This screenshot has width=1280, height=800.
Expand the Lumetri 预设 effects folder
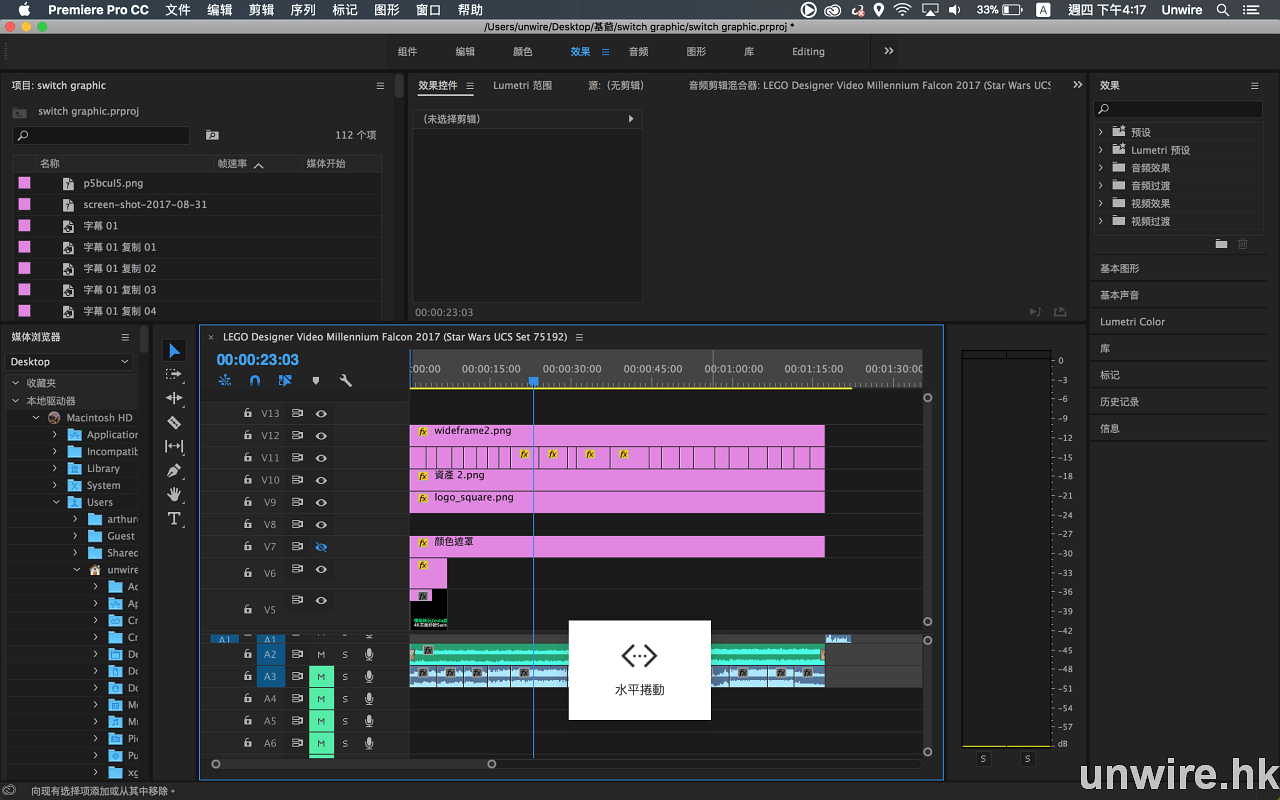tap(1101, 150)
